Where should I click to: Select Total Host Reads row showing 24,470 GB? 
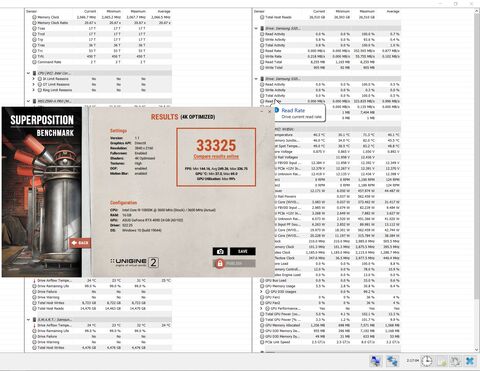[x=102, y=308]
